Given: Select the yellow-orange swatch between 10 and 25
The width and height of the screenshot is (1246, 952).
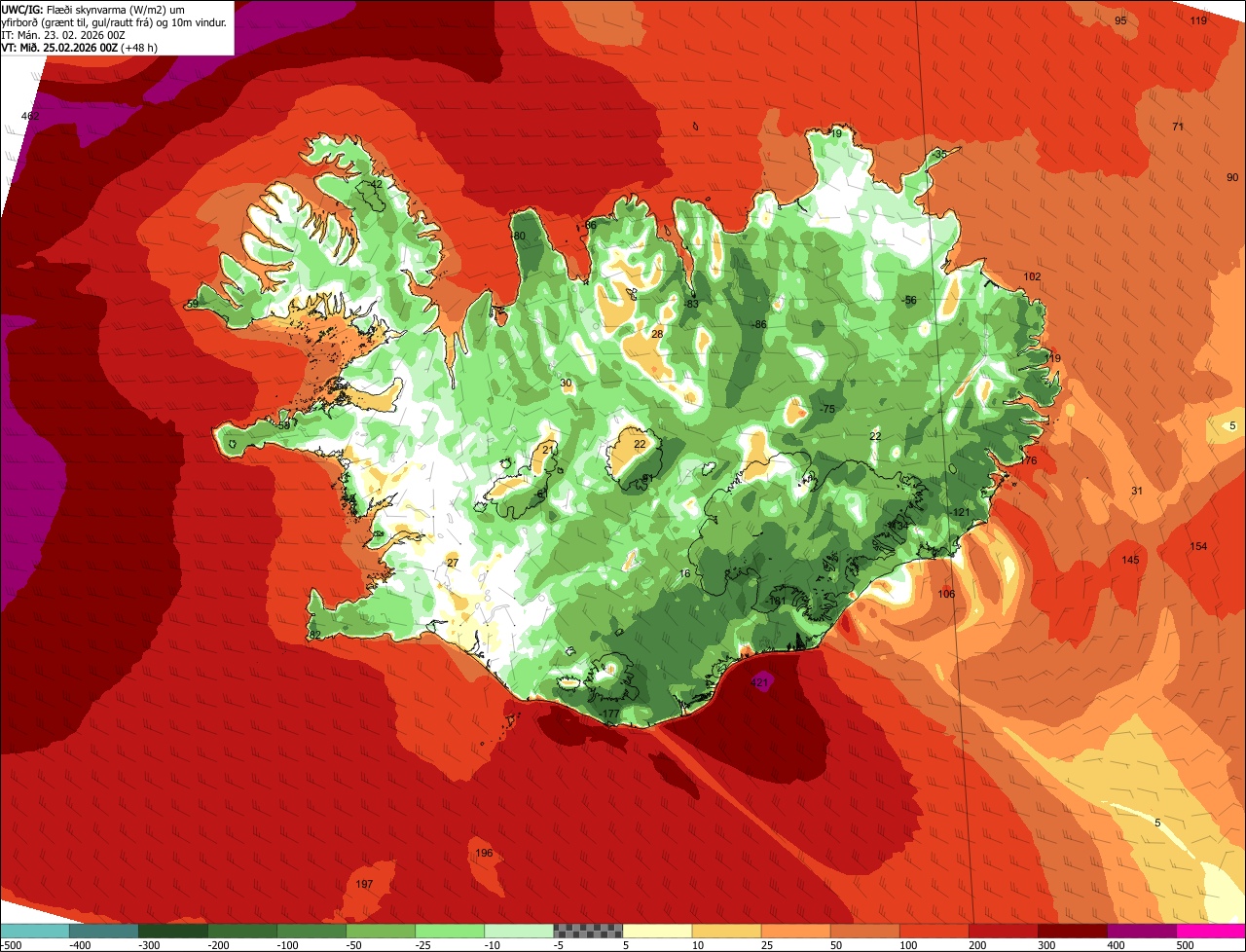Looking at the screenshot, I should 725,931.
